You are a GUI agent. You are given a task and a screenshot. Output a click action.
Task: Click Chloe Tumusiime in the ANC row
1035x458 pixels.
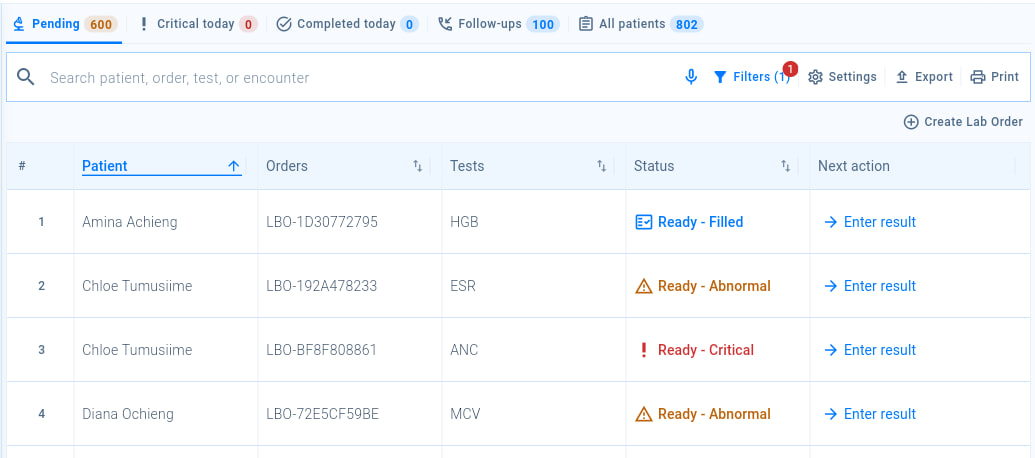point(137,350)
